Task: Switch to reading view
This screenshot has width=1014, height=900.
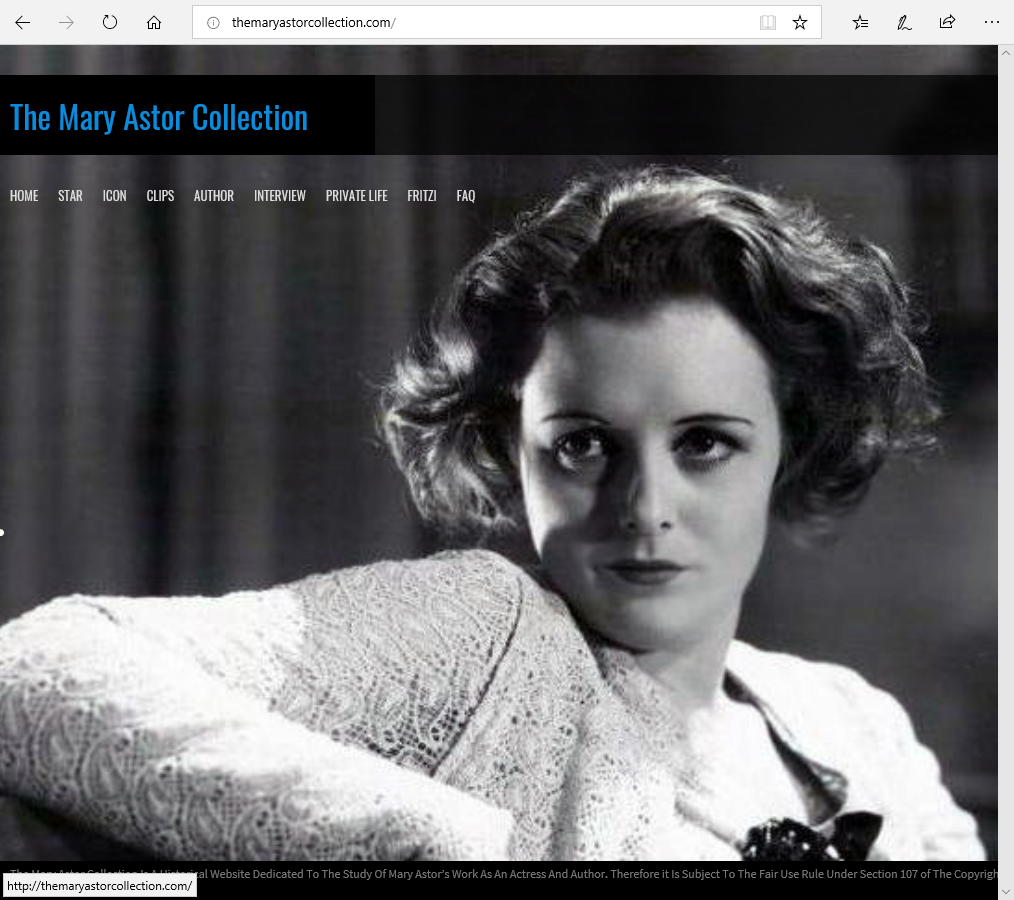Action: 768,23
